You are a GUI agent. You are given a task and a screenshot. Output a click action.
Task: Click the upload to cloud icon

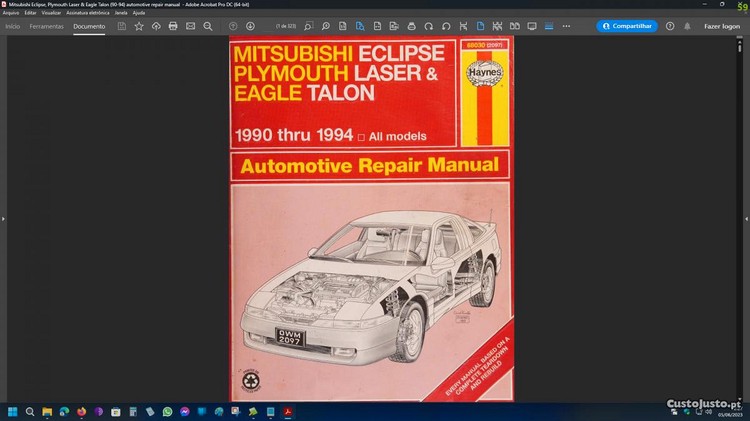(x=156, y=26)
